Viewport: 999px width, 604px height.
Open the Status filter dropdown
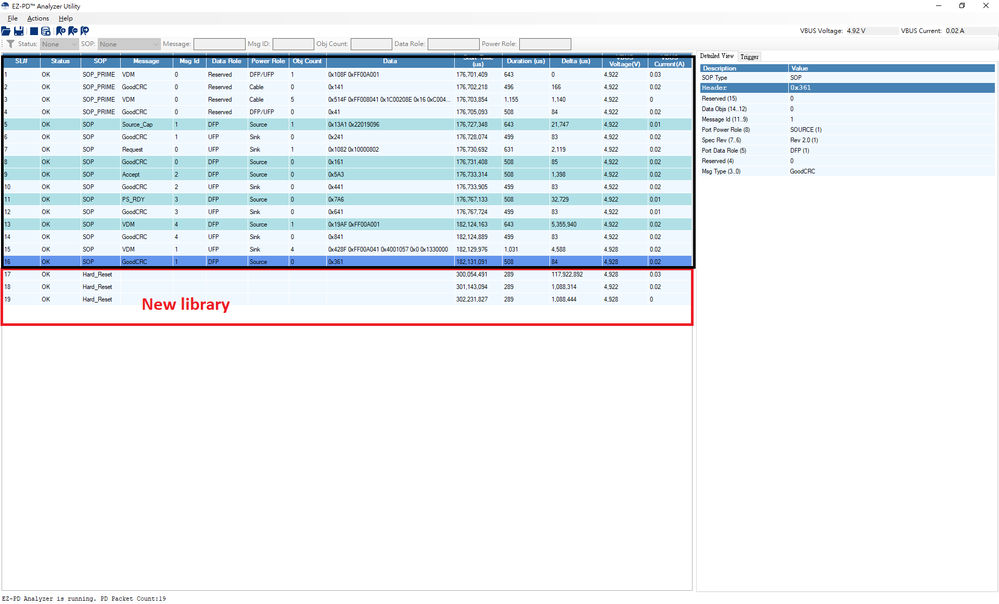click(59, 44)
